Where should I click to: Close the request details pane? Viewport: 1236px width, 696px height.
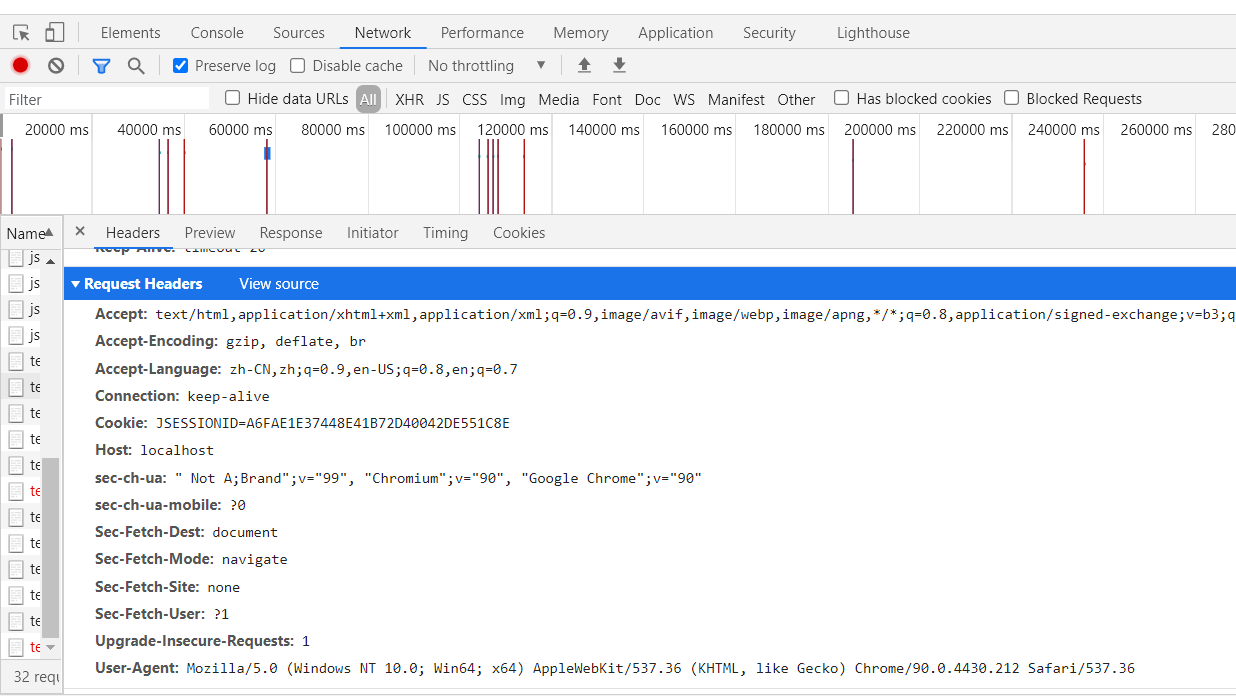click(x=80, y=231)
